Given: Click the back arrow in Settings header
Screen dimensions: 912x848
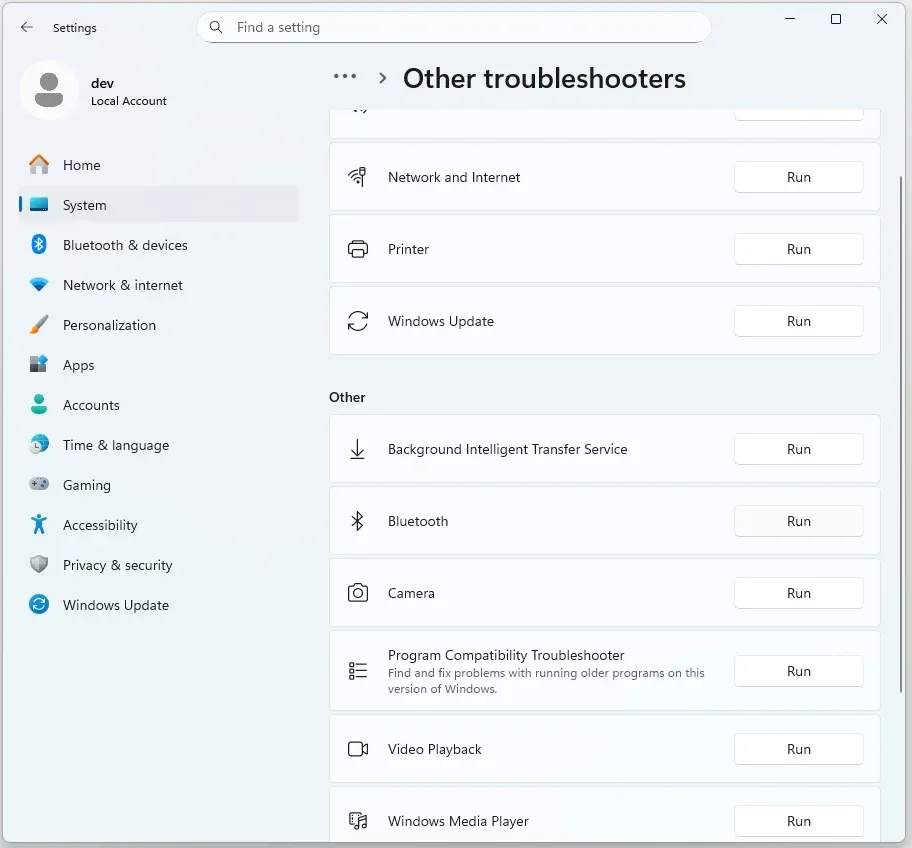Looking at the screenshot, I should (27, 27).
